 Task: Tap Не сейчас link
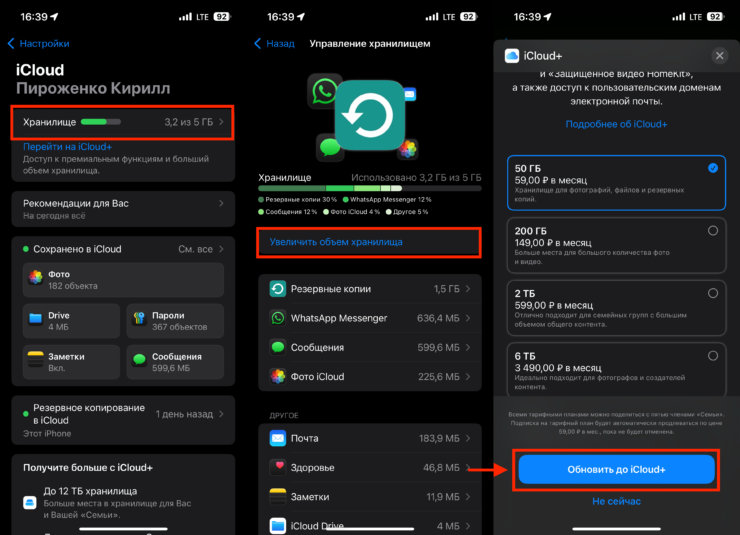616,501
